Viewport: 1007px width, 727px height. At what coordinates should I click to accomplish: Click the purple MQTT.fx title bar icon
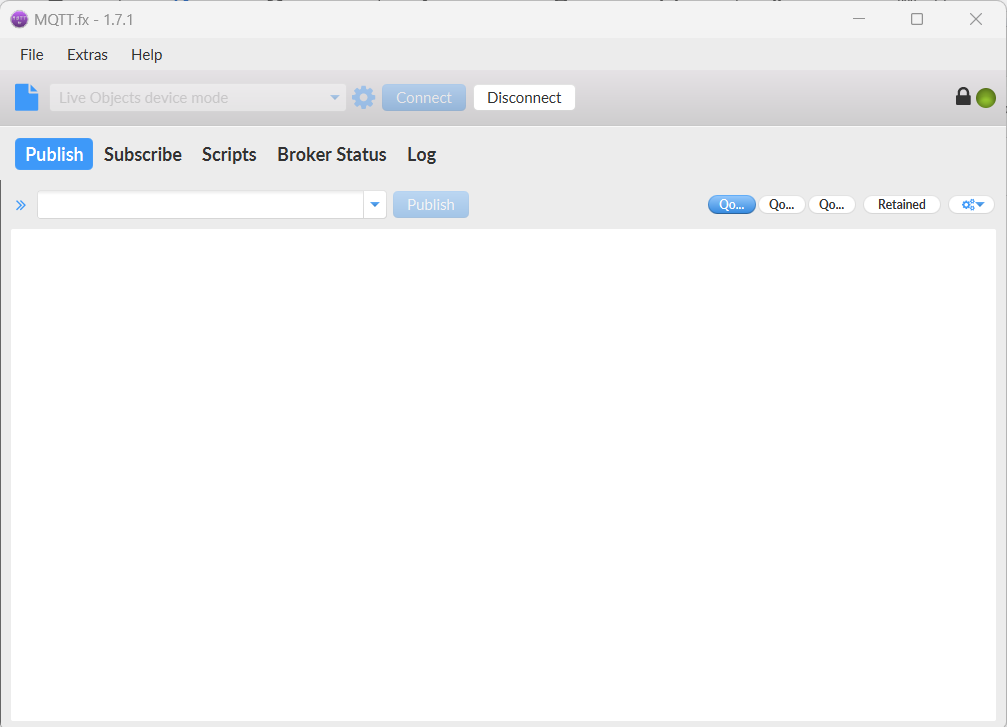pyautogui.click(x=19, y=19)
